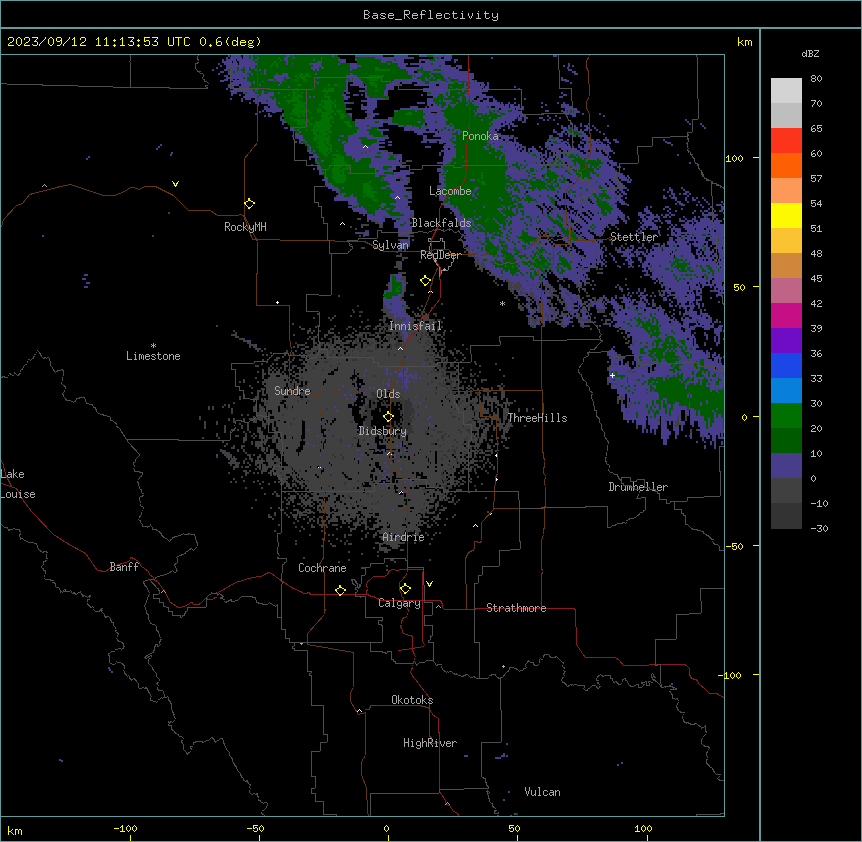The height and width of the screenshot is (842, 862).
Task: Click the ThreeHills city label
Action: coord(537,418)
